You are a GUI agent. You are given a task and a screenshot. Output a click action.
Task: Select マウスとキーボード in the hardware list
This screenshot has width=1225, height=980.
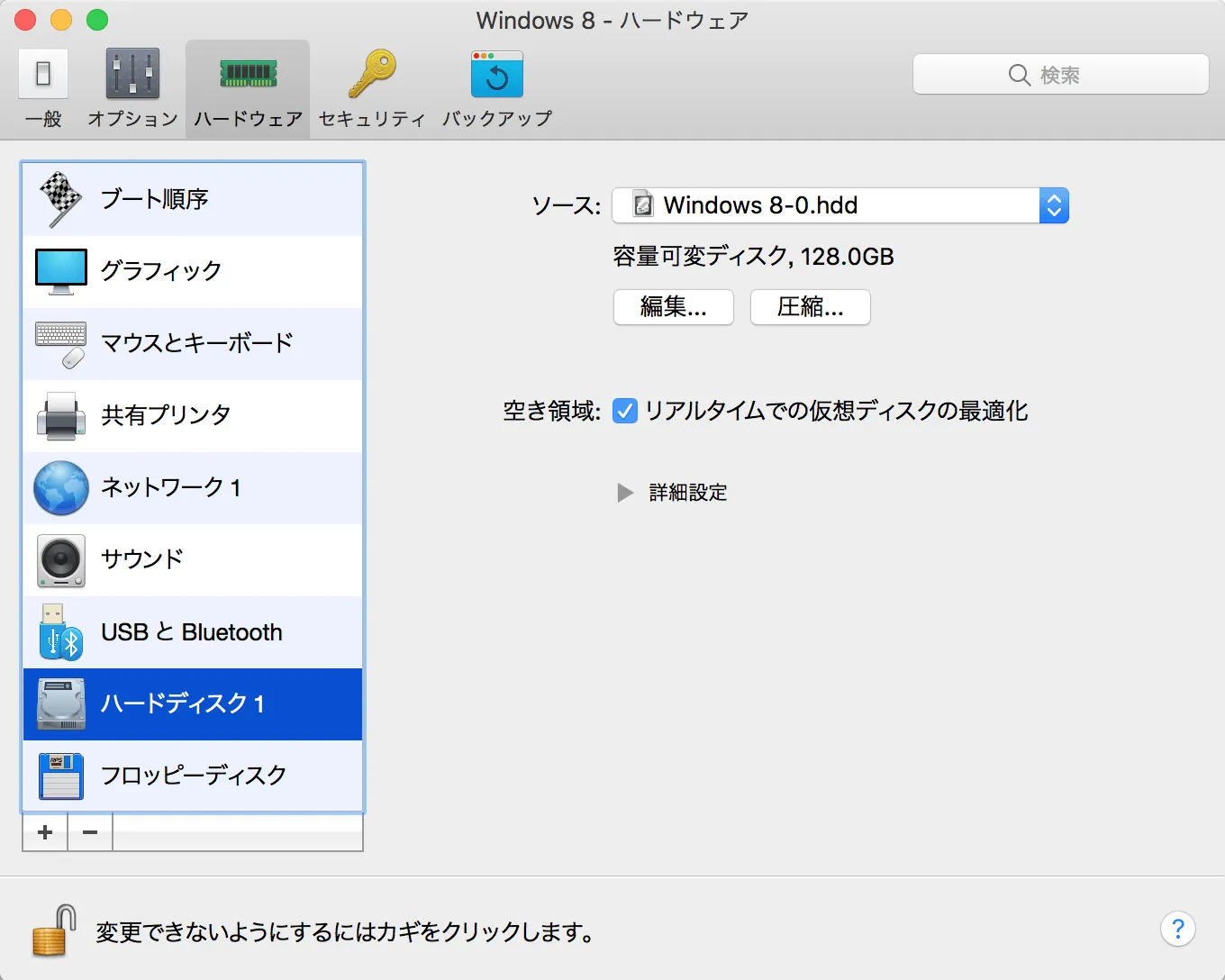(x=193, y=343)
